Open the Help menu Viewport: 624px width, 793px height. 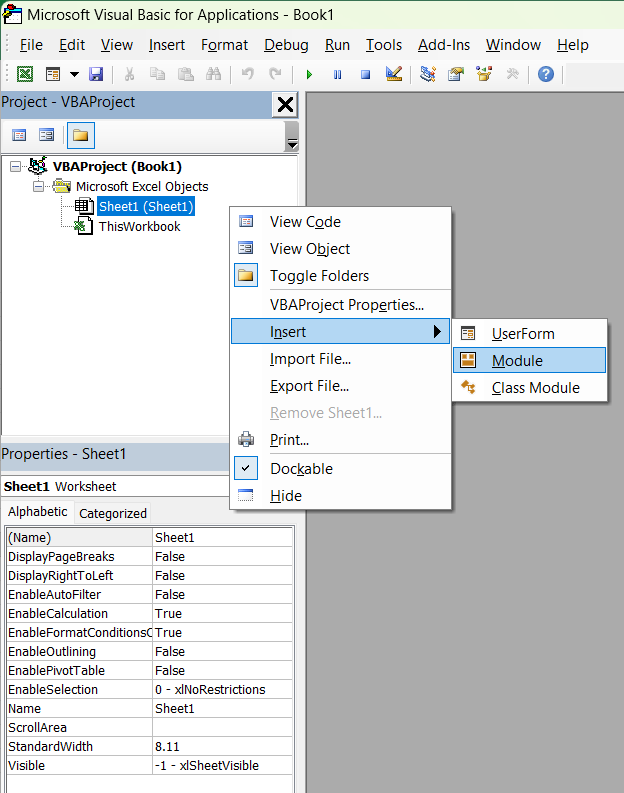pyautogui.click(x=573, y=45)
